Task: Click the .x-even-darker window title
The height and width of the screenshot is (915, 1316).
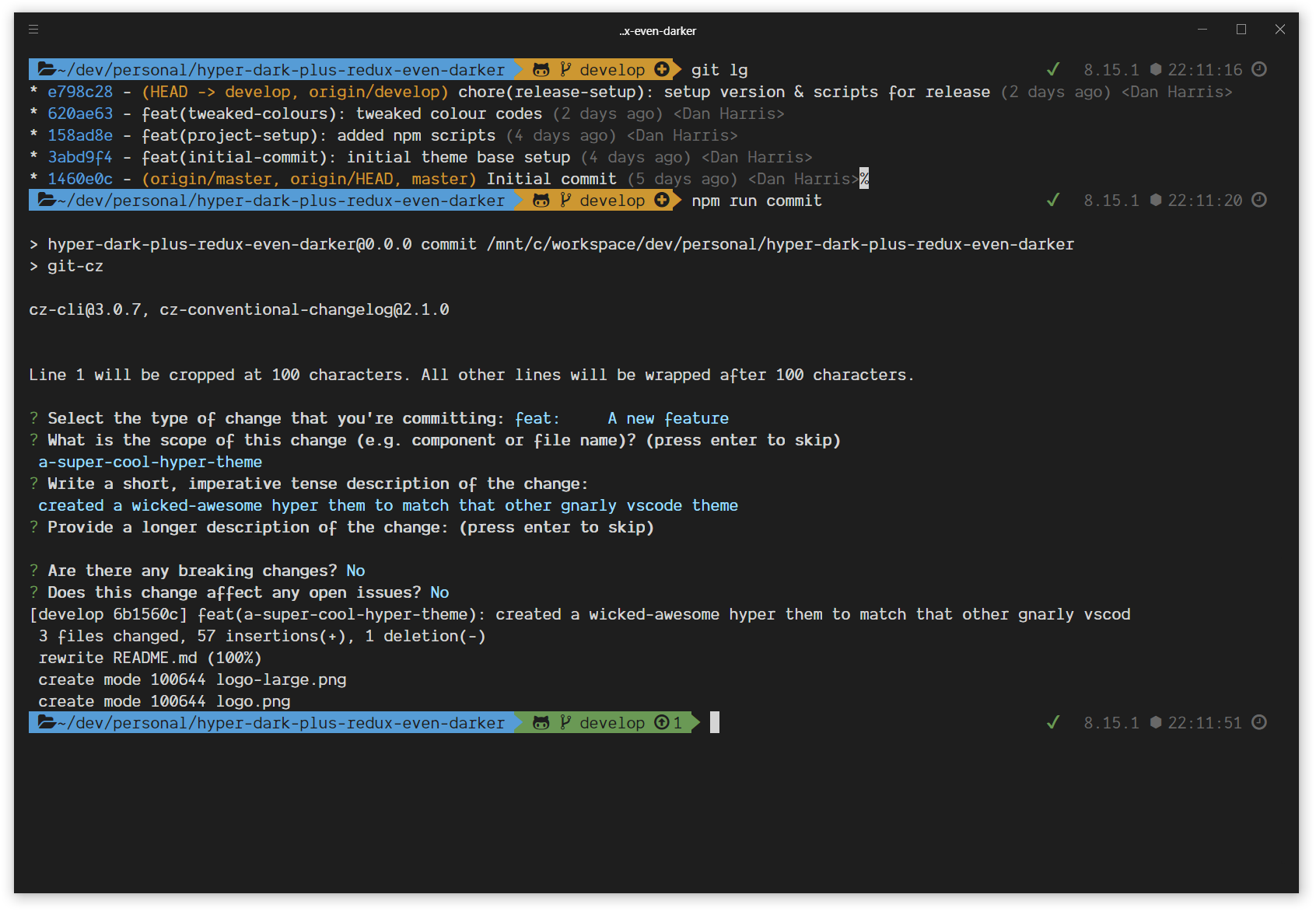Action: point(657,30)
